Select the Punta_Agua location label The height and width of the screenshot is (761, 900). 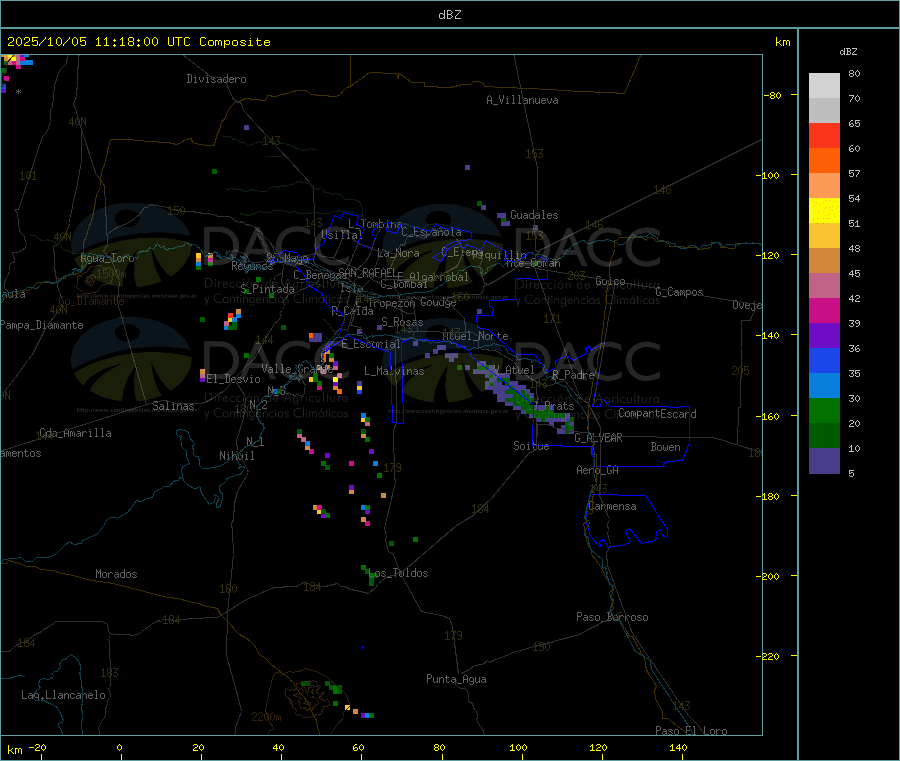point(456,679)
